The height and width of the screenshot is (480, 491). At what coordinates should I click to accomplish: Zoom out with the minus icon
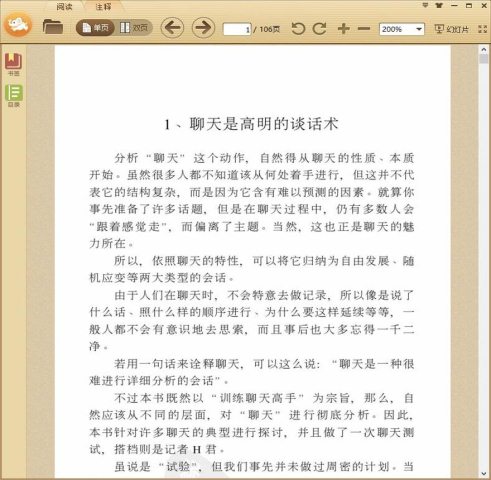point(364,29)
